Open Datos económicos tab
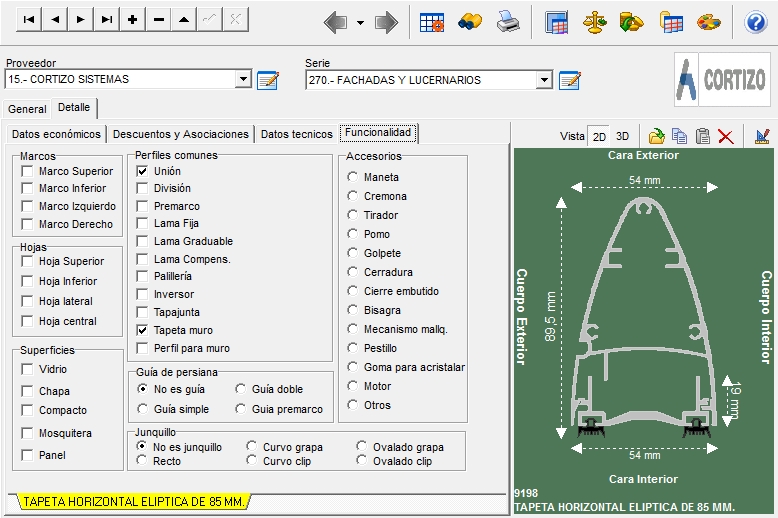The image size is (778, 518). [x=56, y=134]
